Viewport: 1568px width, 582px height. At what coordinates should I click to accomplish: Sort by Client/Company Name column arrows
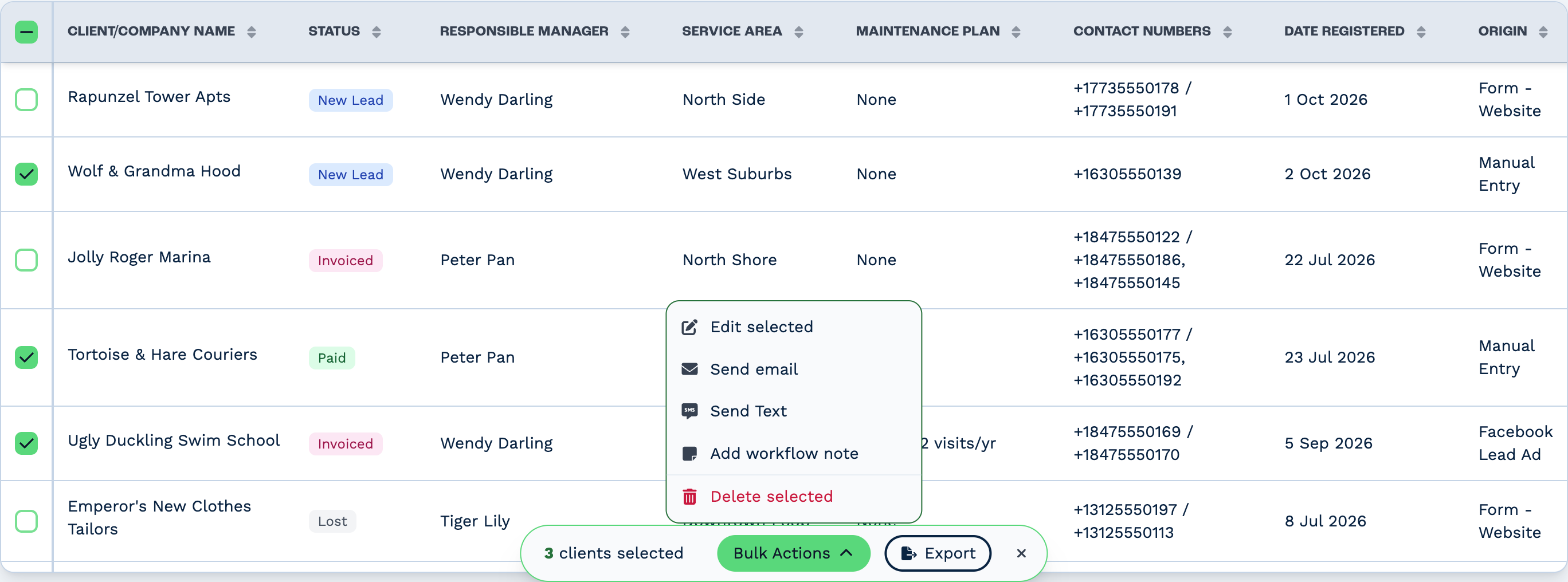[x=252, y=32]
